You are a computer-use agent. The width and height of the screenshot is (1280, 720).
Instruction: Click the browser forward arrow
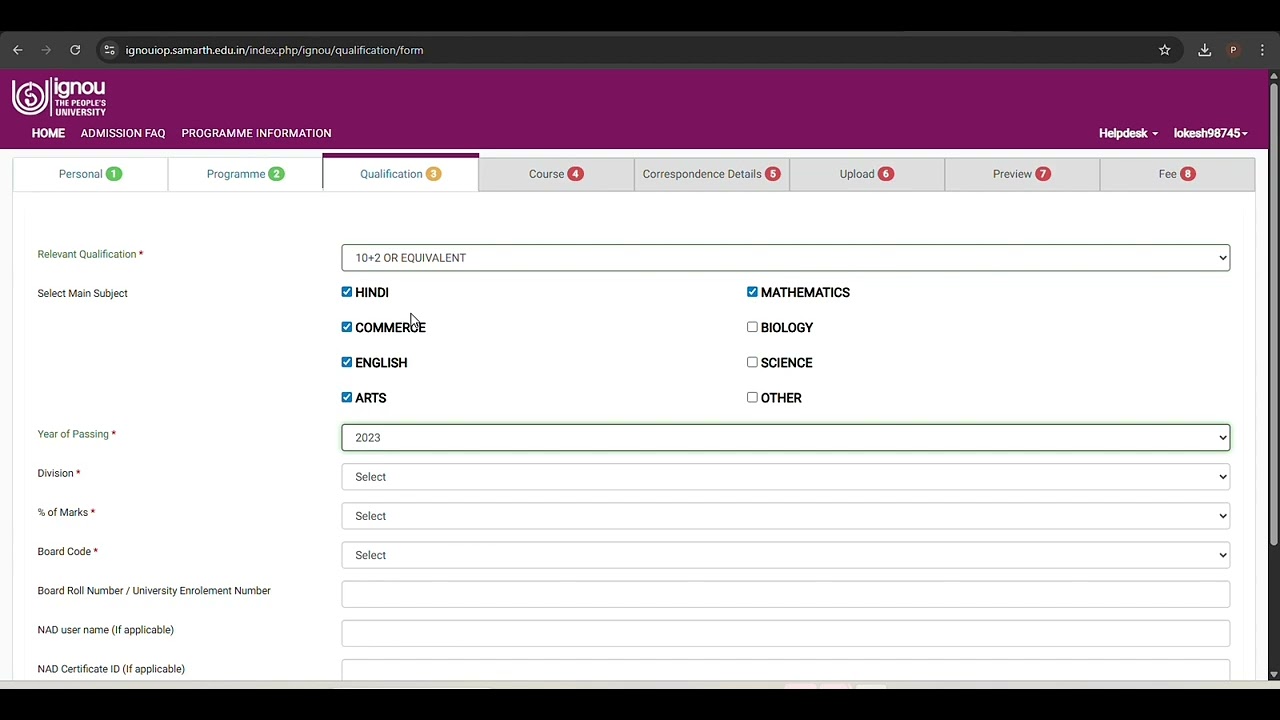pyautogui.click(x=46, y=50)
